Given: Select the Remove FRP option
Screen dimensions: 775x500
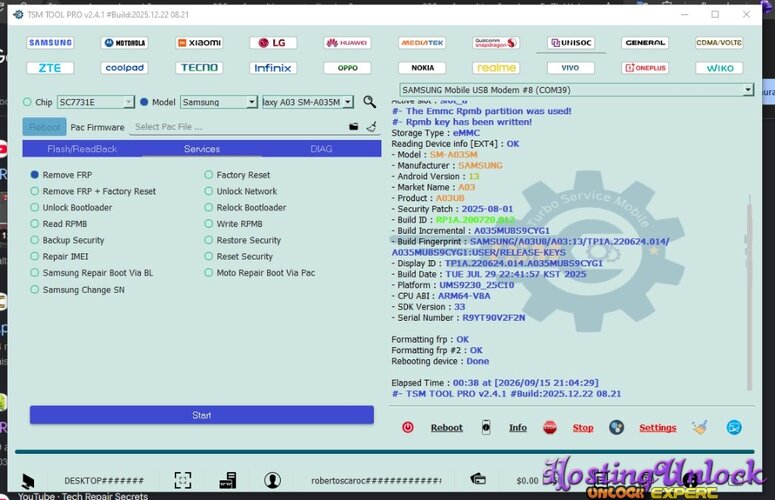Looking at the screenshot, I should point(62,175).
